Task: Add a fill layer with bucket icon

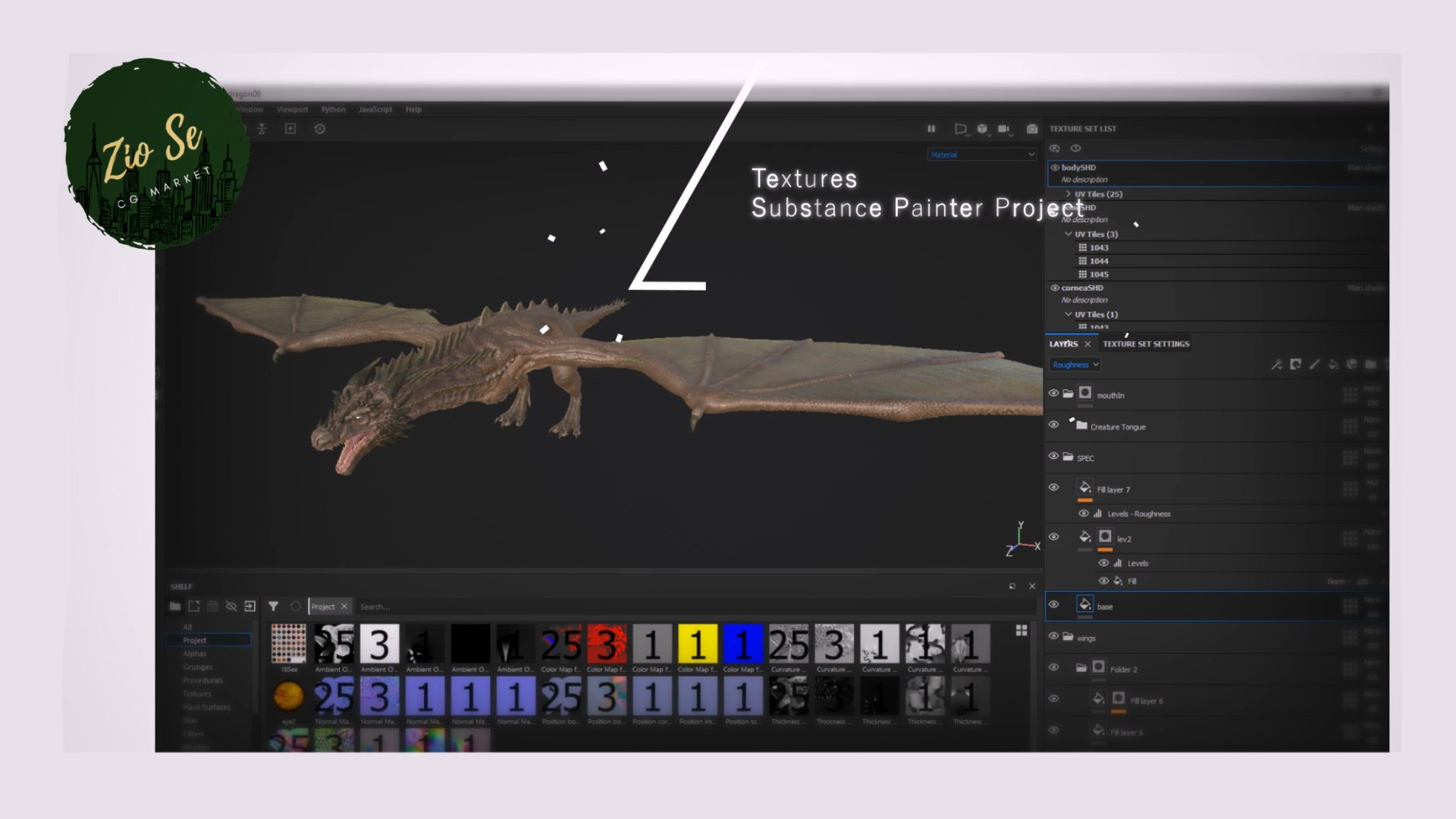Action: tap(1333, 365)
